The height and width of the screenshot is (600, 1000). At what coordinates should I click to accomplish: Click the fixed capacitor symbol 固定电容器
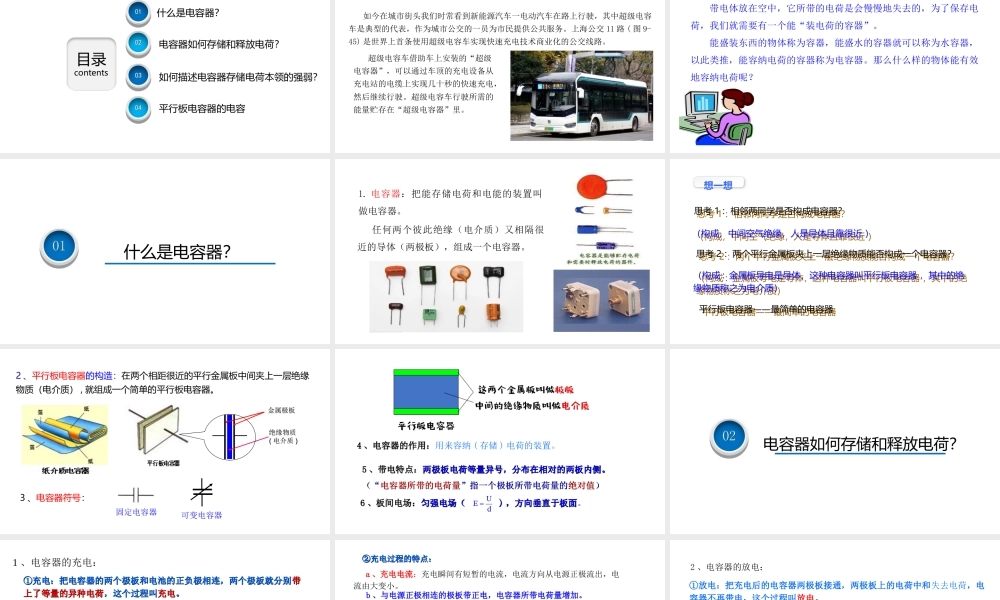[x=136, y=495]
